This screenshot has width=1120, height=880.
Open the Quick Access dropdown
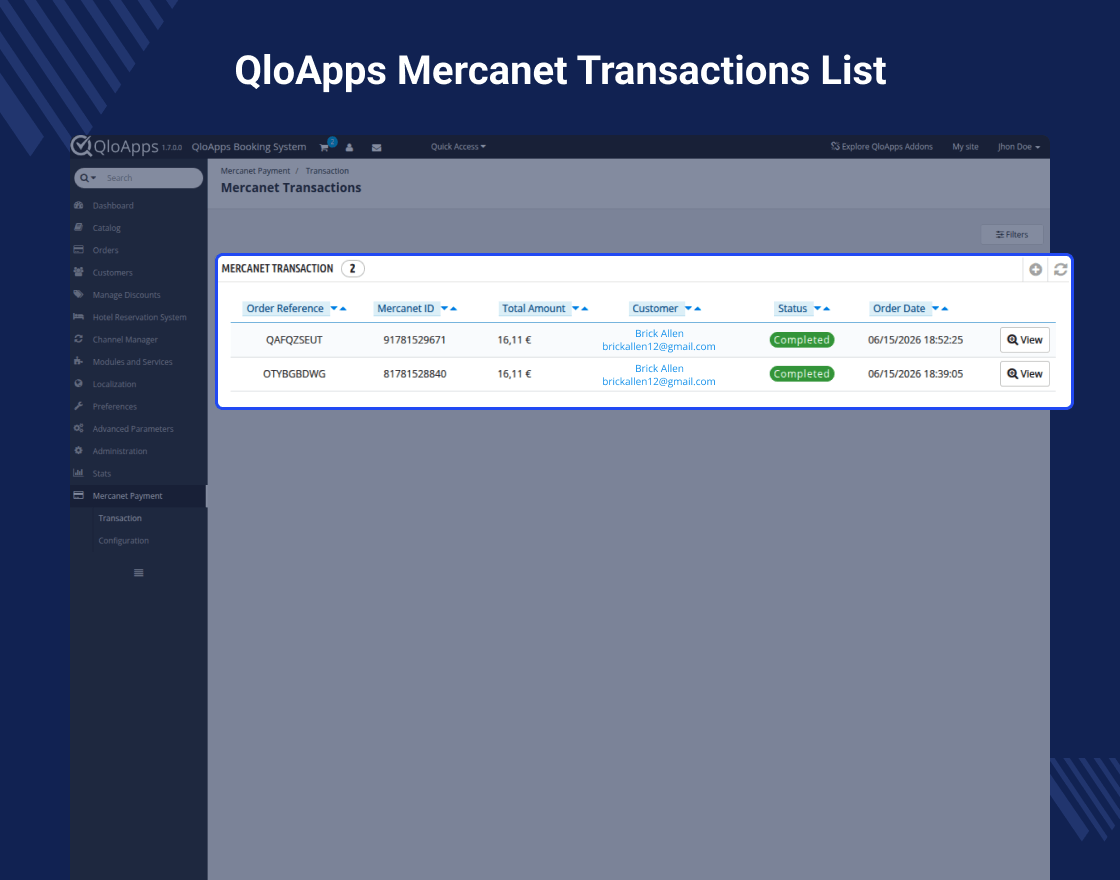(x=458, y=146)
